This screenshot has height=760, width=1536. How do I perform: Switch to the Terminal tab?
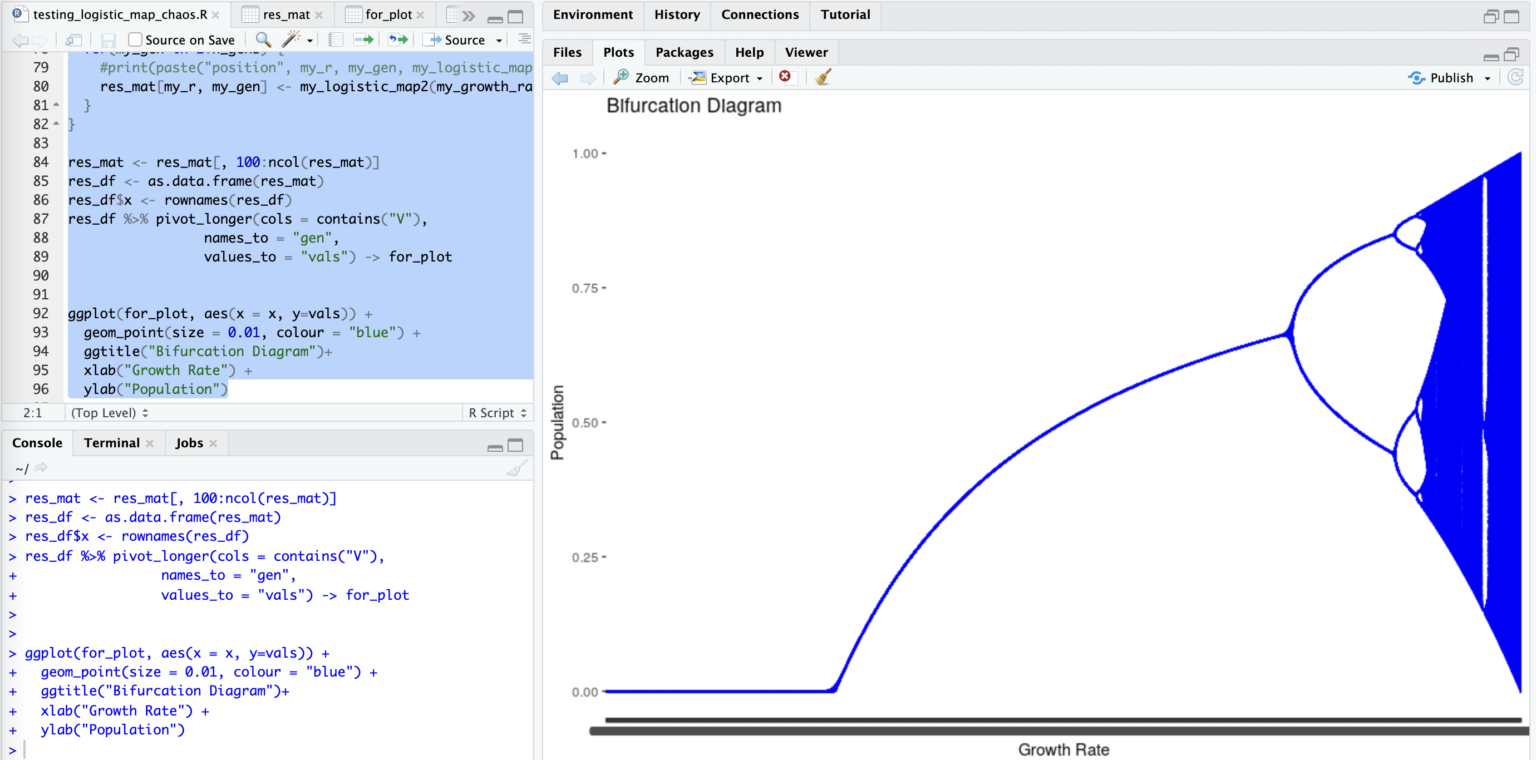[111, 443]
